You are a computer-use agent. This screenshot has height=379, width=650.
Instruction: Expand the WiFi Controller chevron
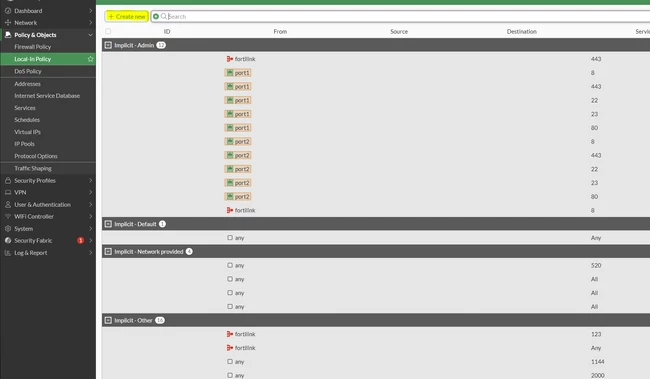[90, 216]
